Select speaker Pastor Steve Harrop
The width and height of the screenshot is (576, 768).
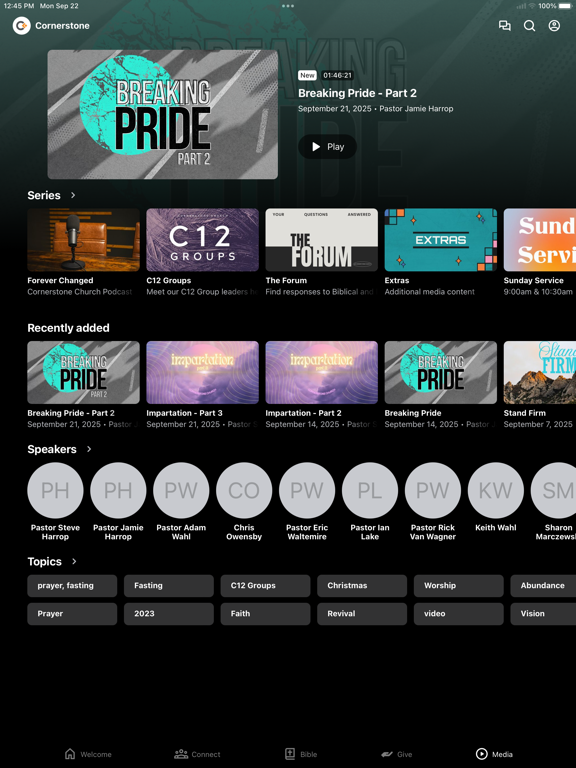[55, 490]
